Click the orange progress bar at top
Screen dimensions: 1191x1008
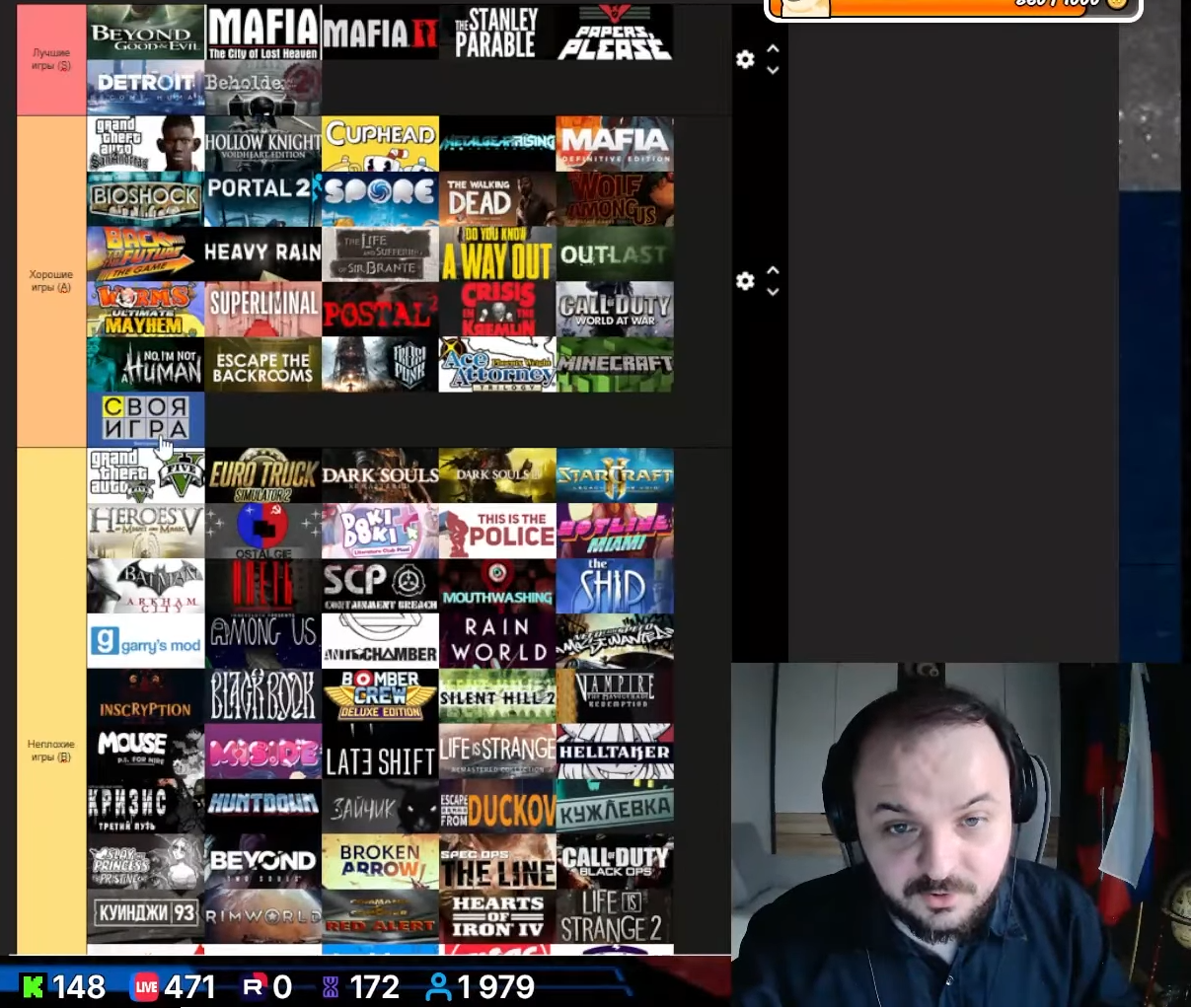click(x=954, y=8)
